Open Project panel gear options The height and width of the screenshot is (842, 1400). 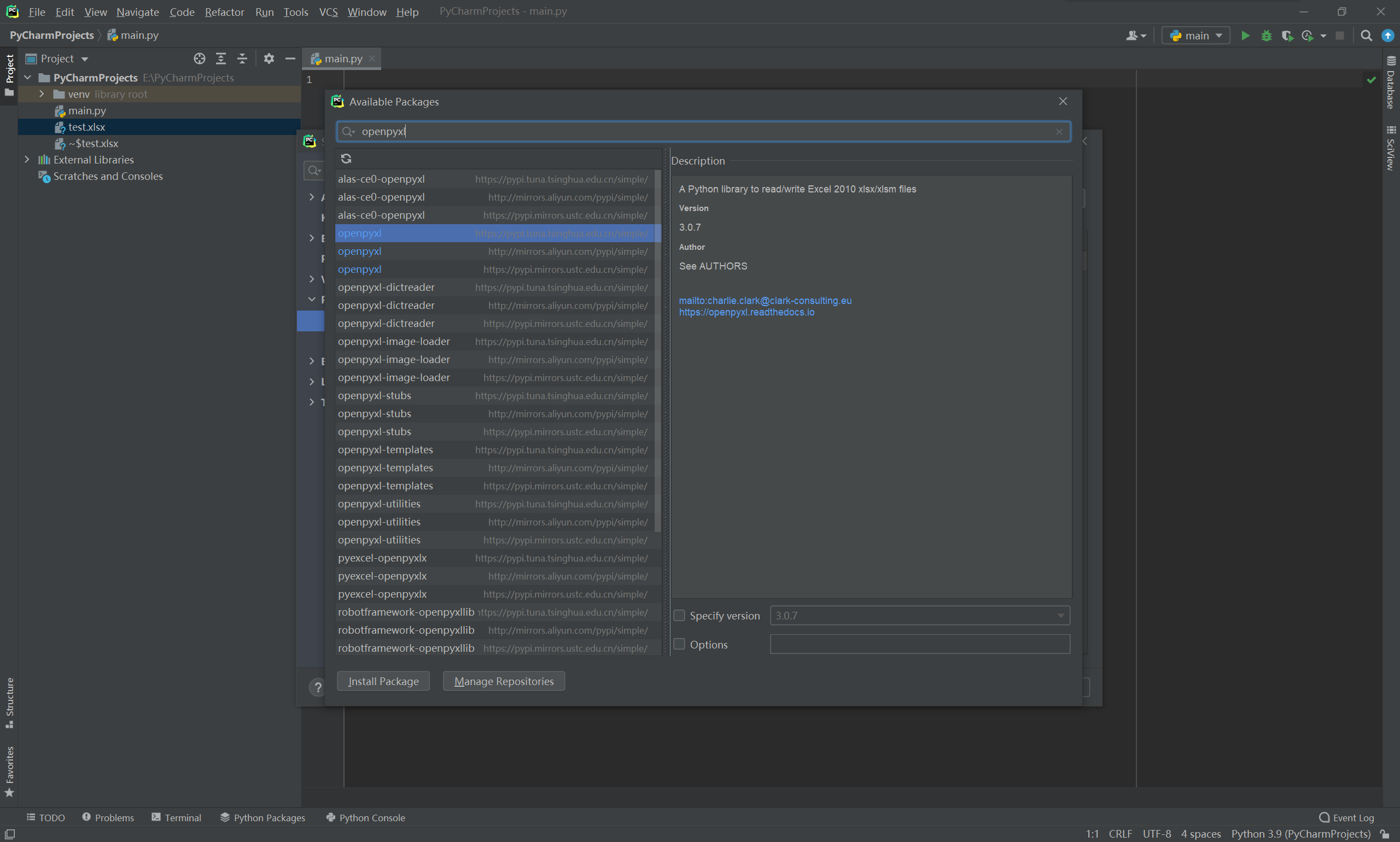pos(269,59)
